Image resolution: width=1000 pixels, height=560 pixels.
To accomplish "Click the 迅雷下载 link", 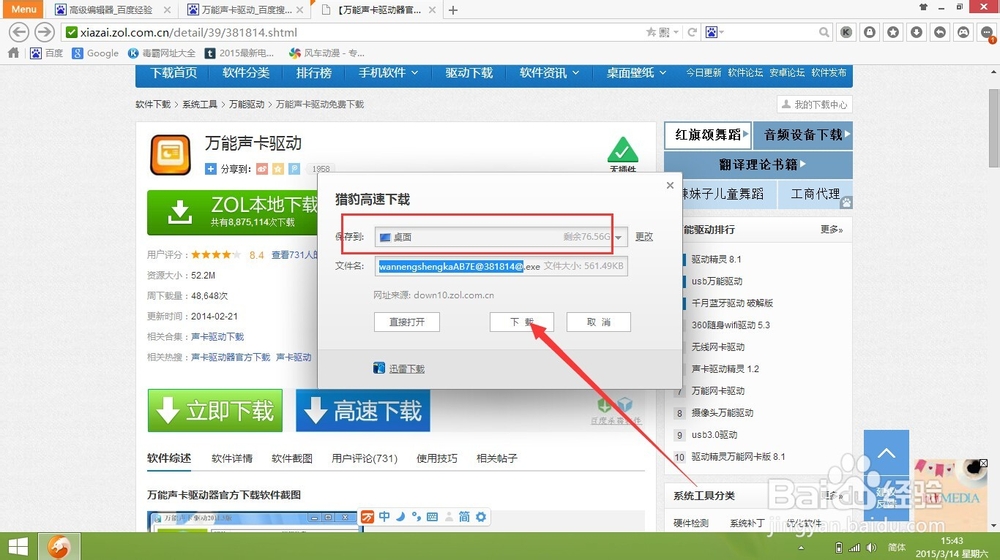I will [x=407, y=369].
